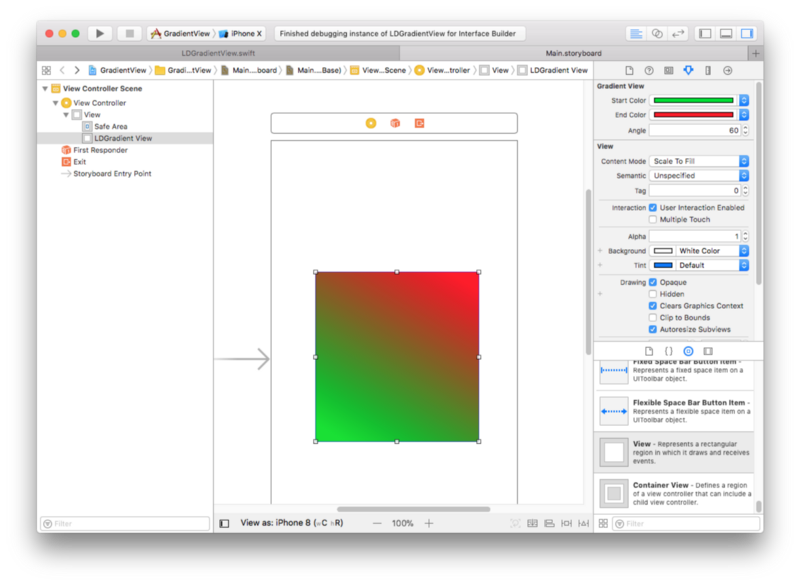
Task: Open the Semantic dropdown
Action: click(x=698, y=175)
